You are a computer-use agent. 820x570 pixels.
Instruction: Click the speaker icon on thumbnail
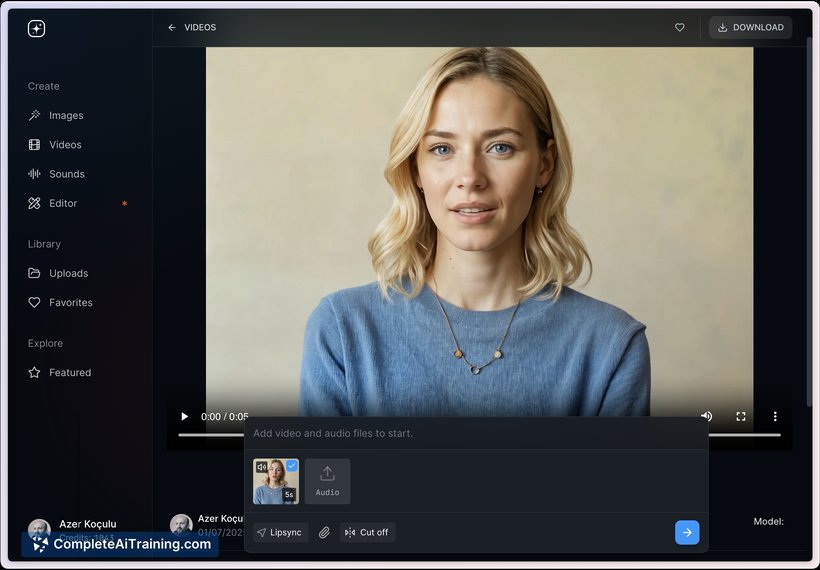(262, 467)
